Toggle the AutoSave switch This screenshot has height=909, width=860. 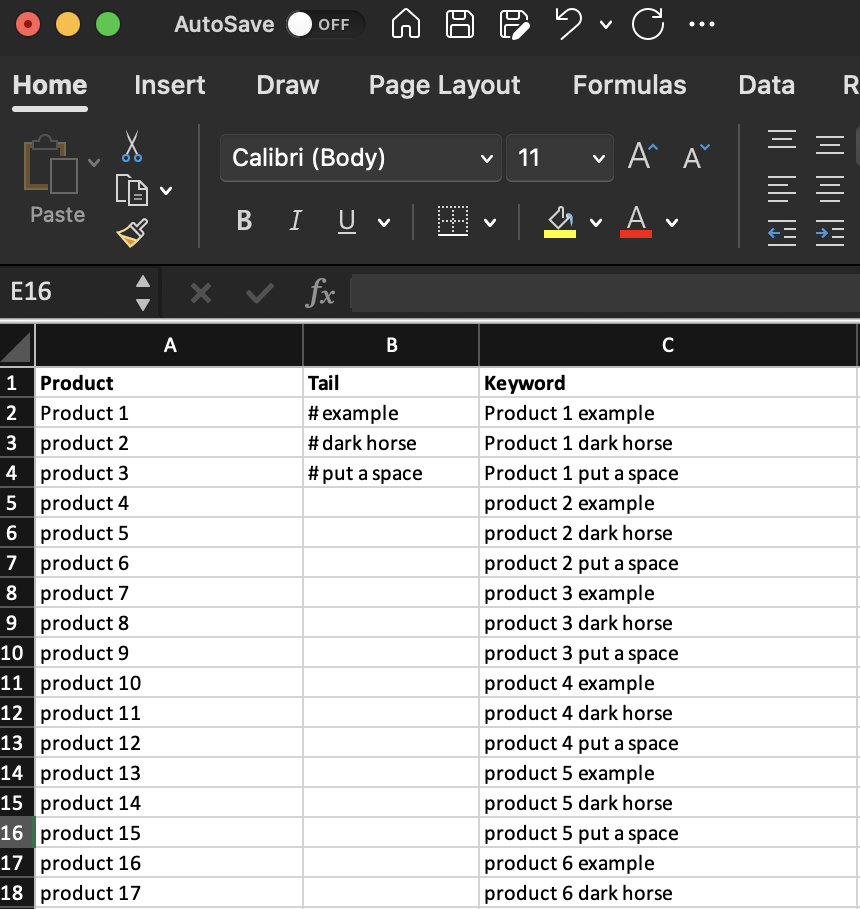(324, 24)
